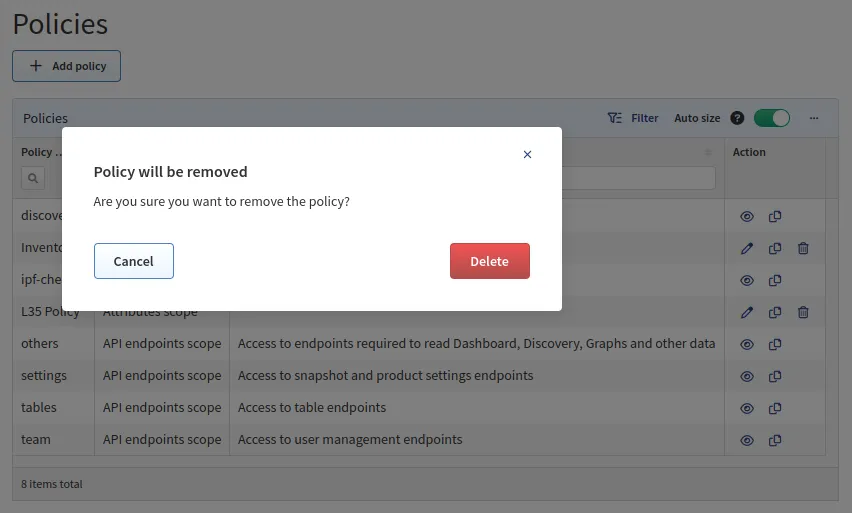
Task: Toggle the Auto size switch
Action: point(771,118)
